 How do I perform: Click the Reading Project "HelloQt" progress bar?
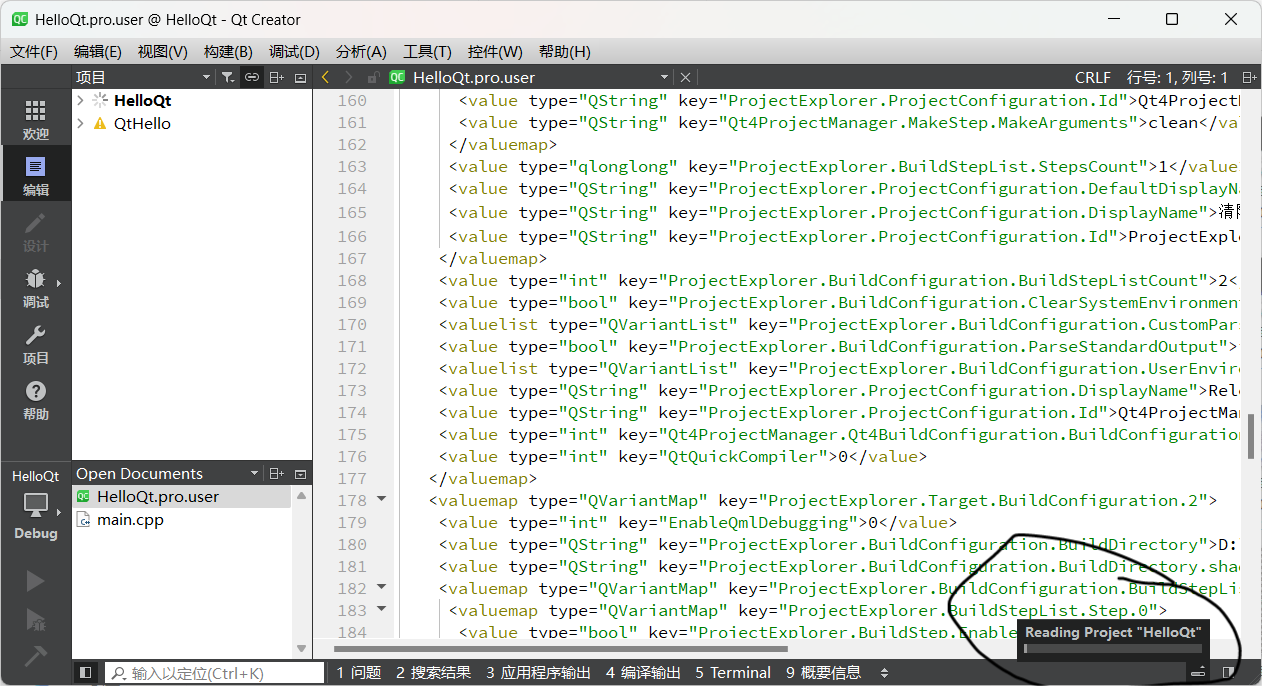[x=1113, y=648]
